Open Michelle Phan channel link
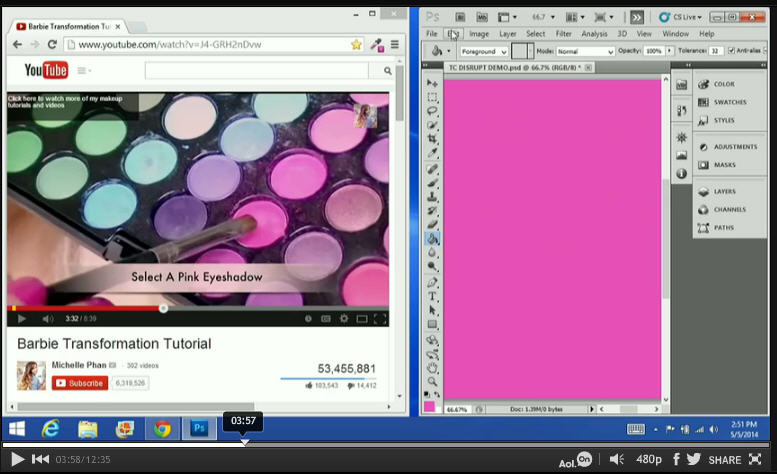Image resolution: width=777 pixels, height=474 pixels. click(79, 365)
